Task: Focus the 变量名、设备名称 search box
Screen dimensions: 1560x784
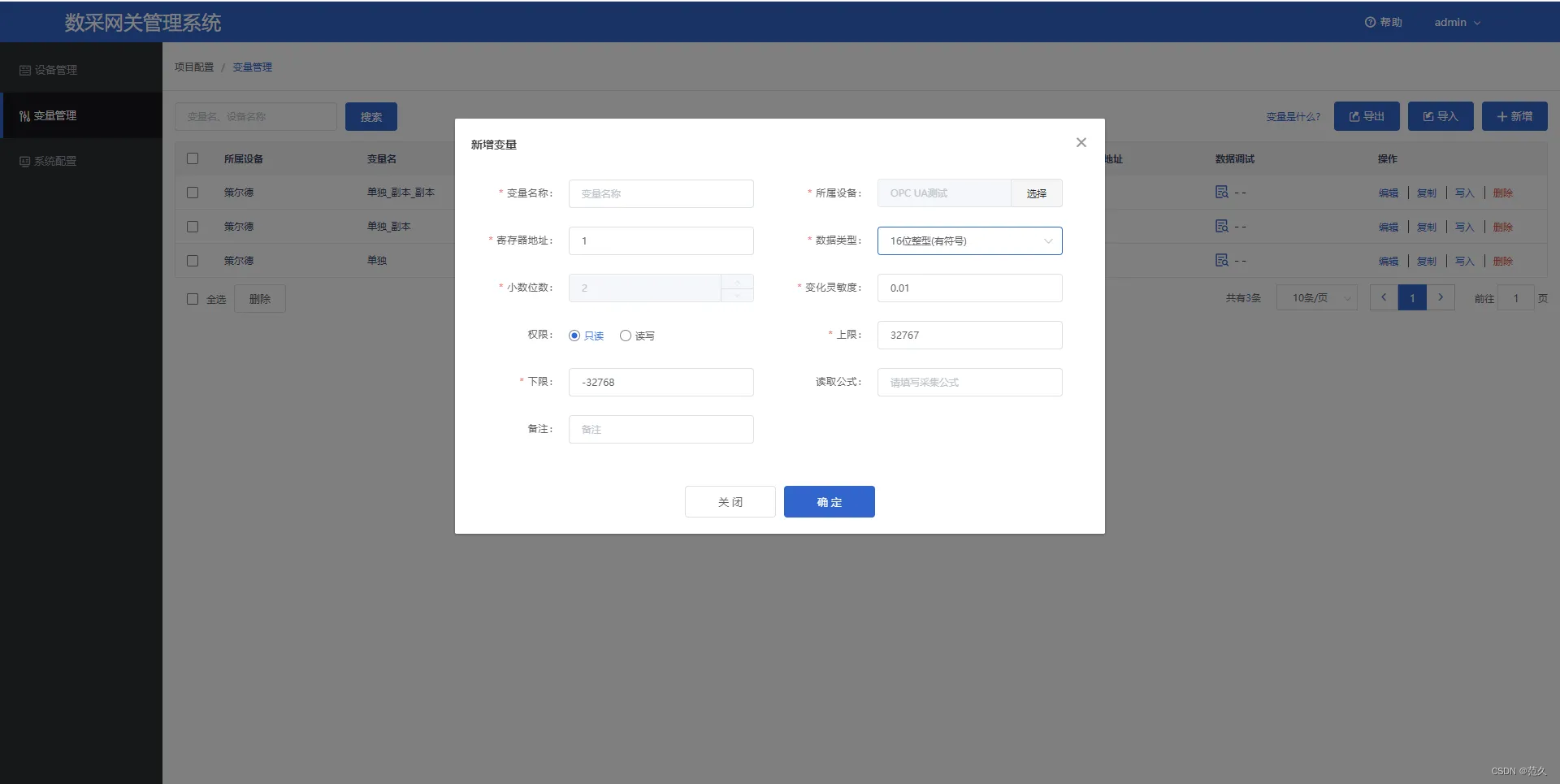Action: (x=256, y=116)
